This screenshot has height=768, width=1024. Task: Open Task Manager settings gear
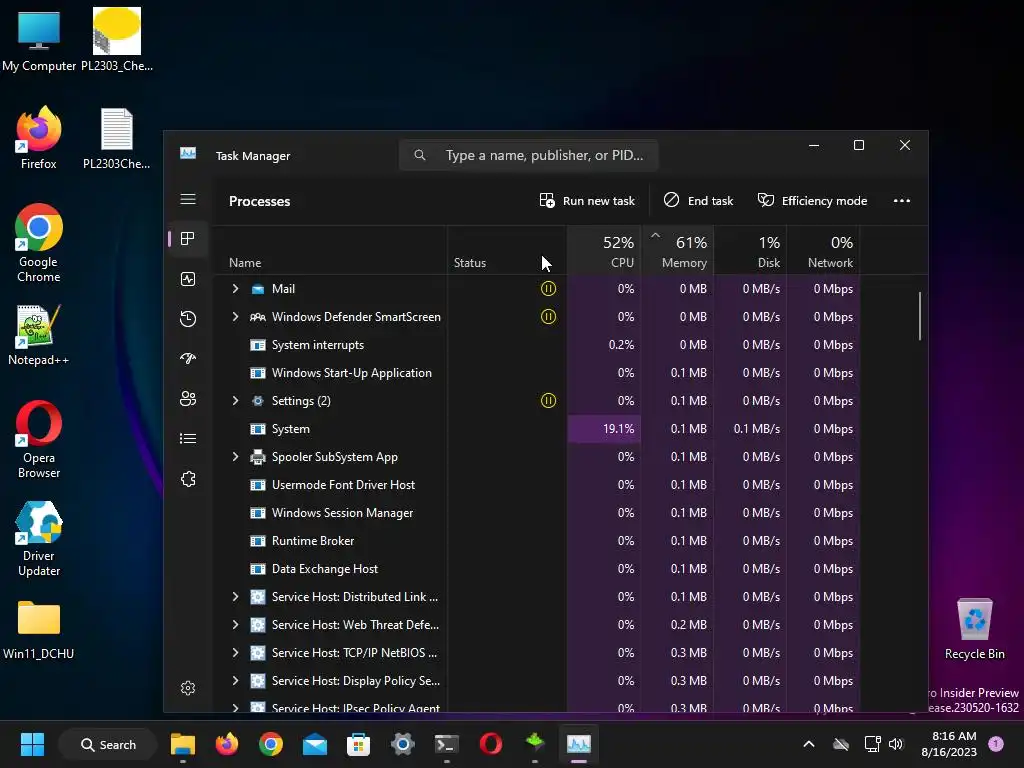188,688
